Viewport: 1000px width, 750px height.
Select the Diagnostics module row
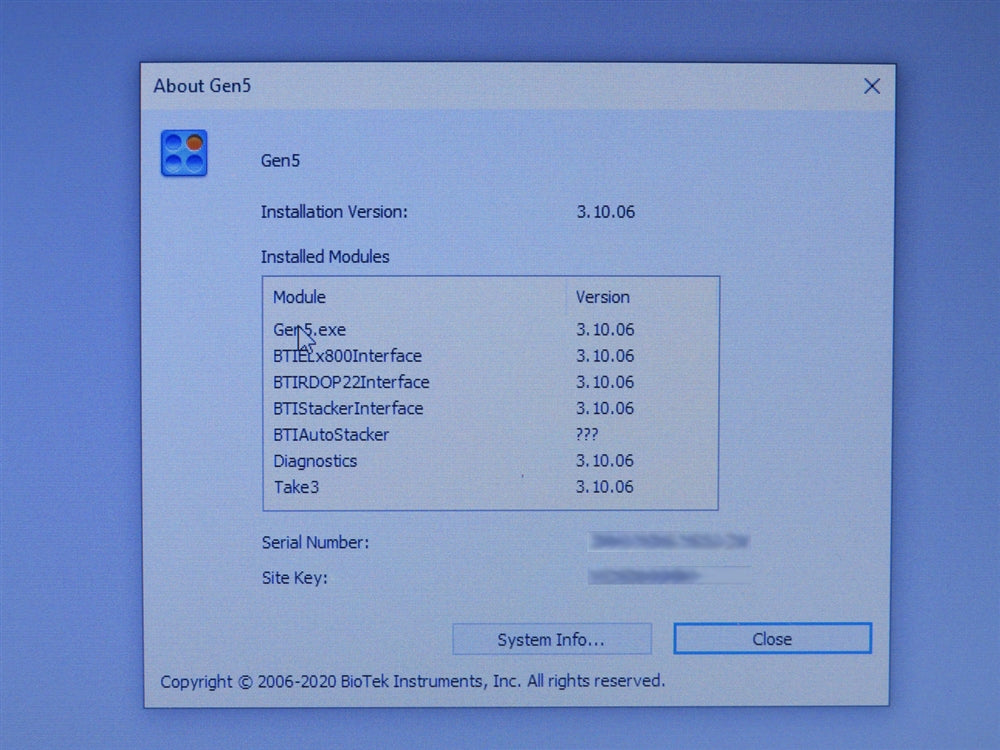click(490, 460)
